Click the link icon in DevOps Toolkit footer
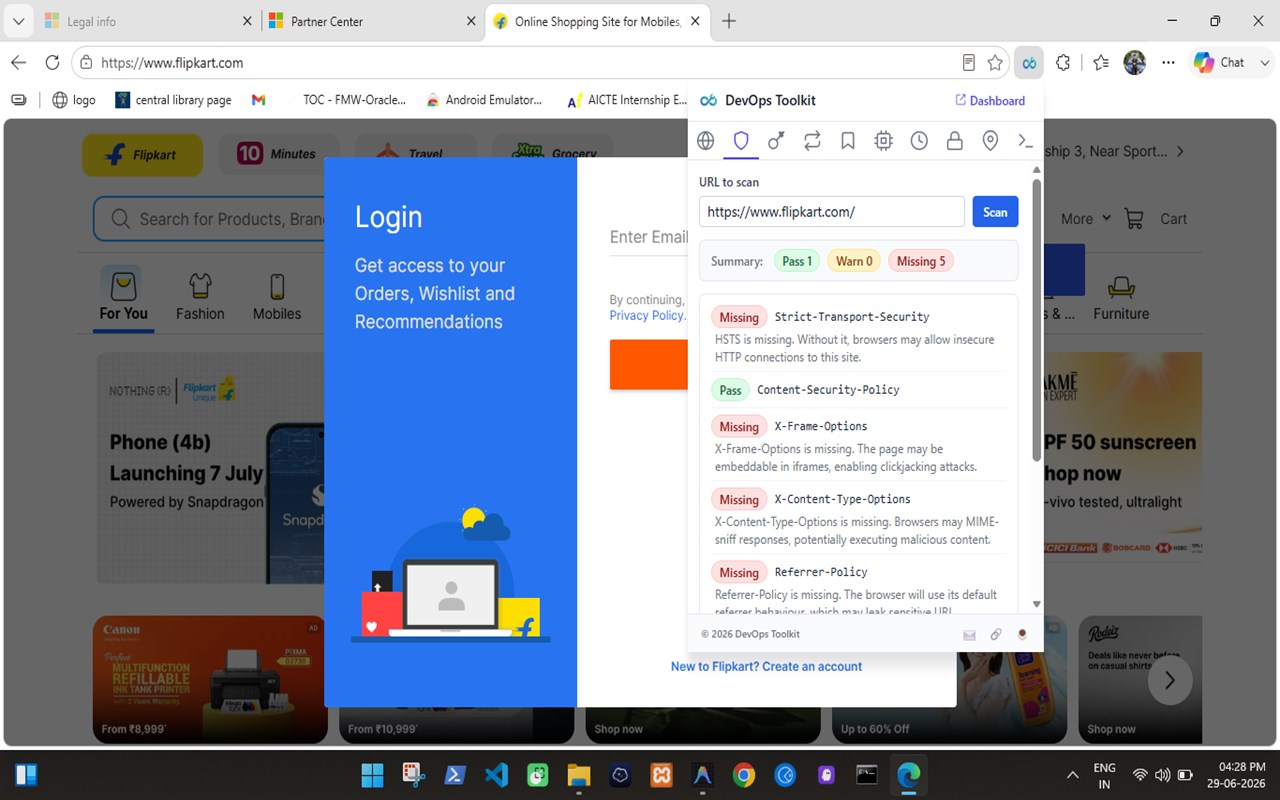Screen dimensions: 1280x800 click(x=996, y=635)
